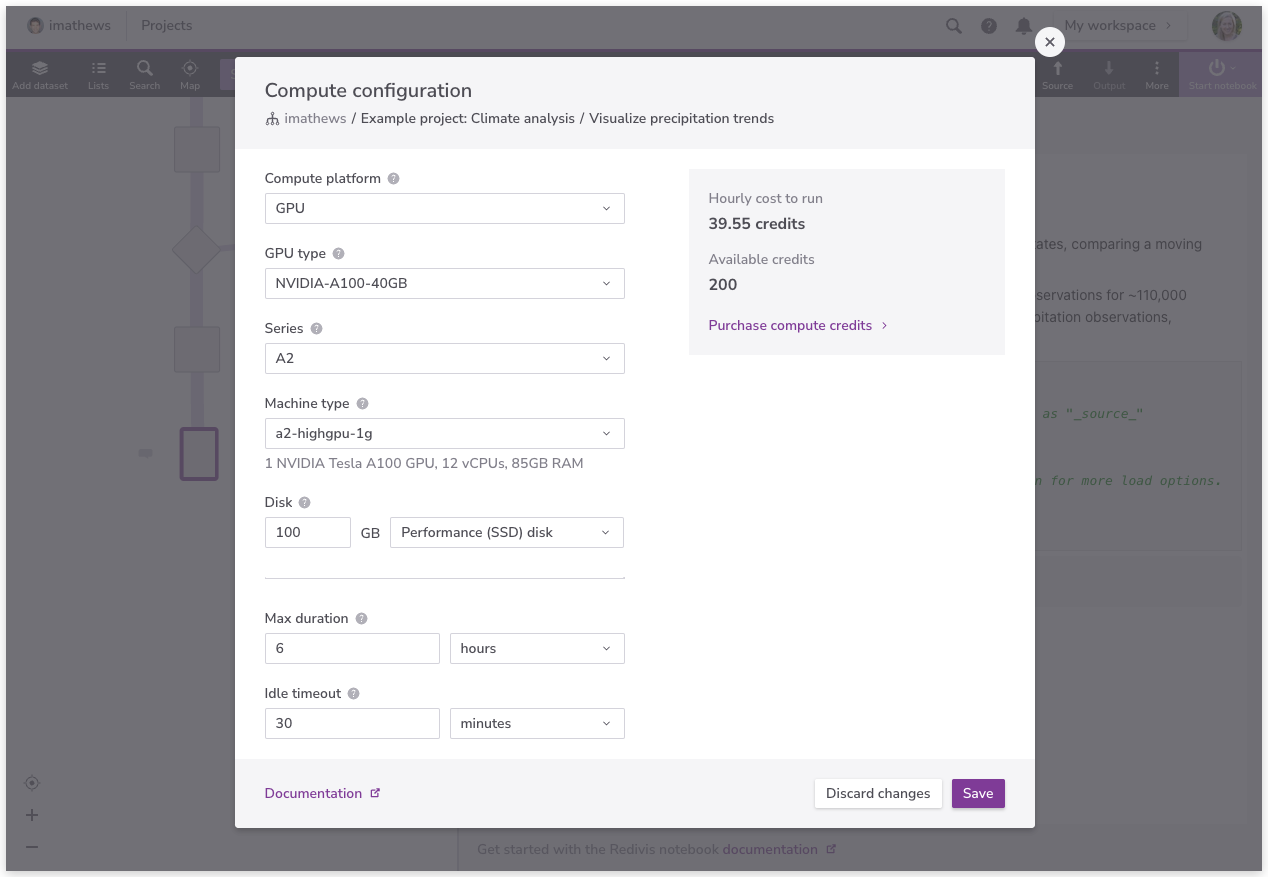The width and height of the screenshot is (1268, 877).
Task: Click help icon next to Idle timeout
Action: (353, 694)
